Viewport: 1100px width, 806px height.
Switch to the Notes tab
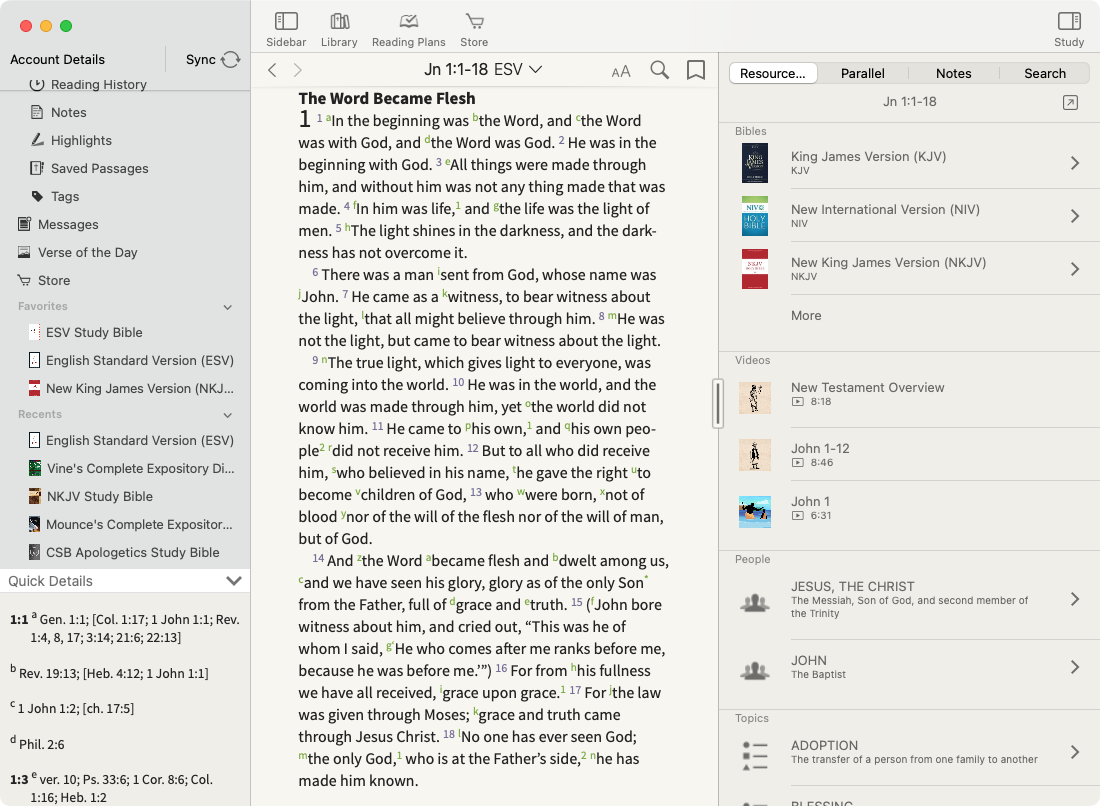pyautogui.click(x=954, y=74)
